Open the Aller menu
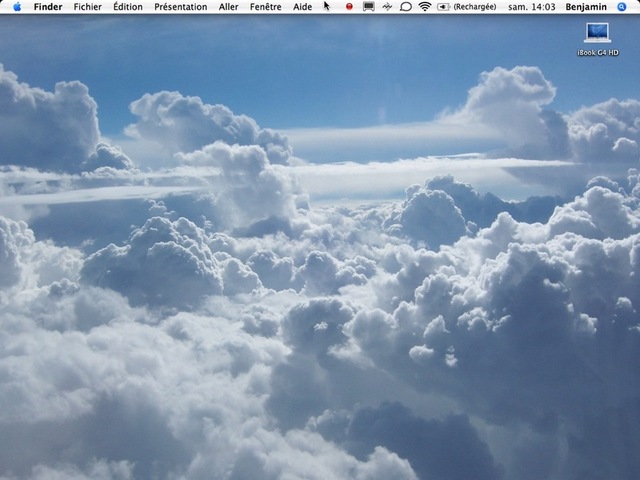 click(228, 7)
